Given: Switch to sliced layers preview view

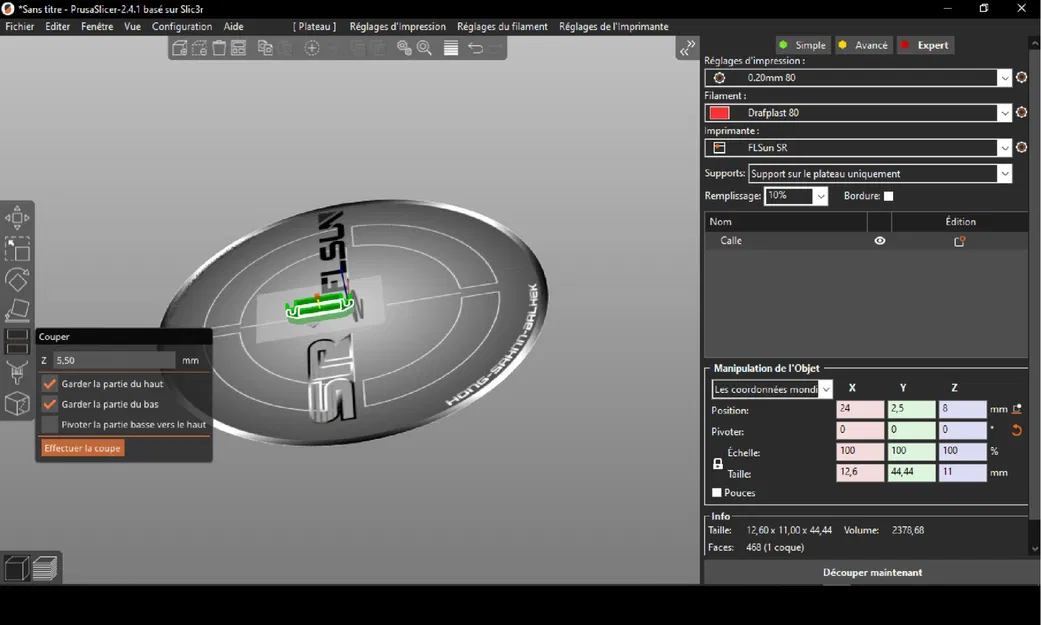Looking at the screenshot, I should 46,568.
